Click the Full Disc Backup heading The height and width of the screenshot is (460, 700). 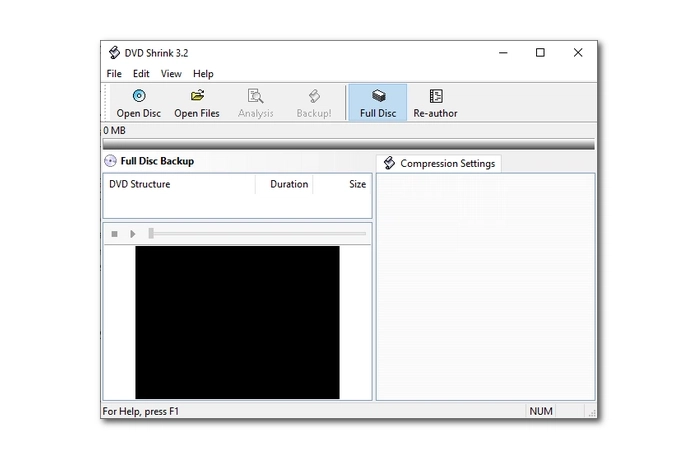(x=157, y=161)
